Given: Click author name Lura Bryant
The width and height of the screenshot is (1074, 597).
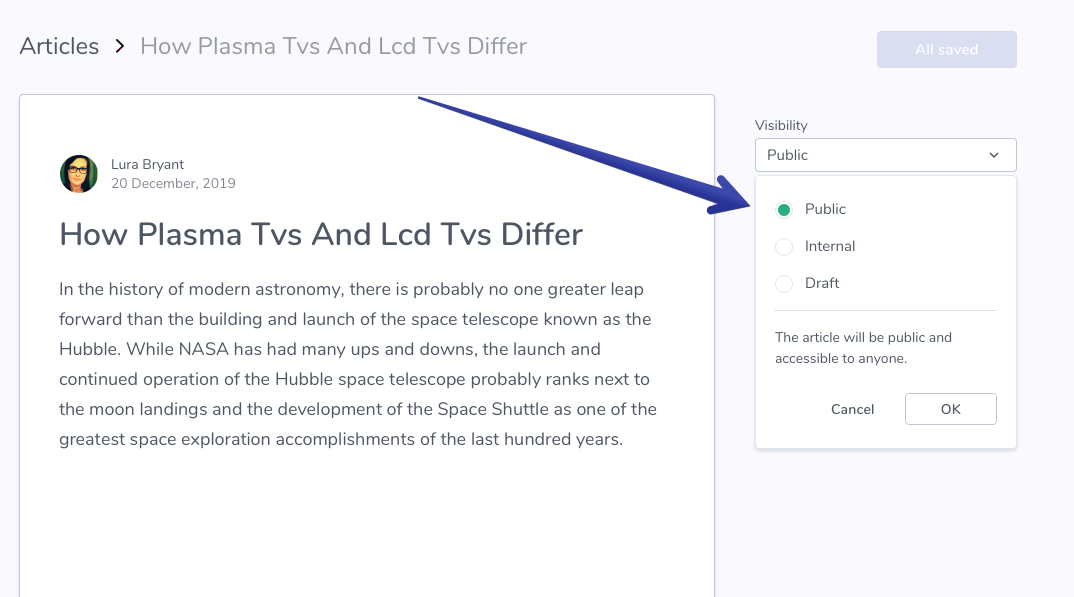Looking at the screenshot, I should click(147, 164).
